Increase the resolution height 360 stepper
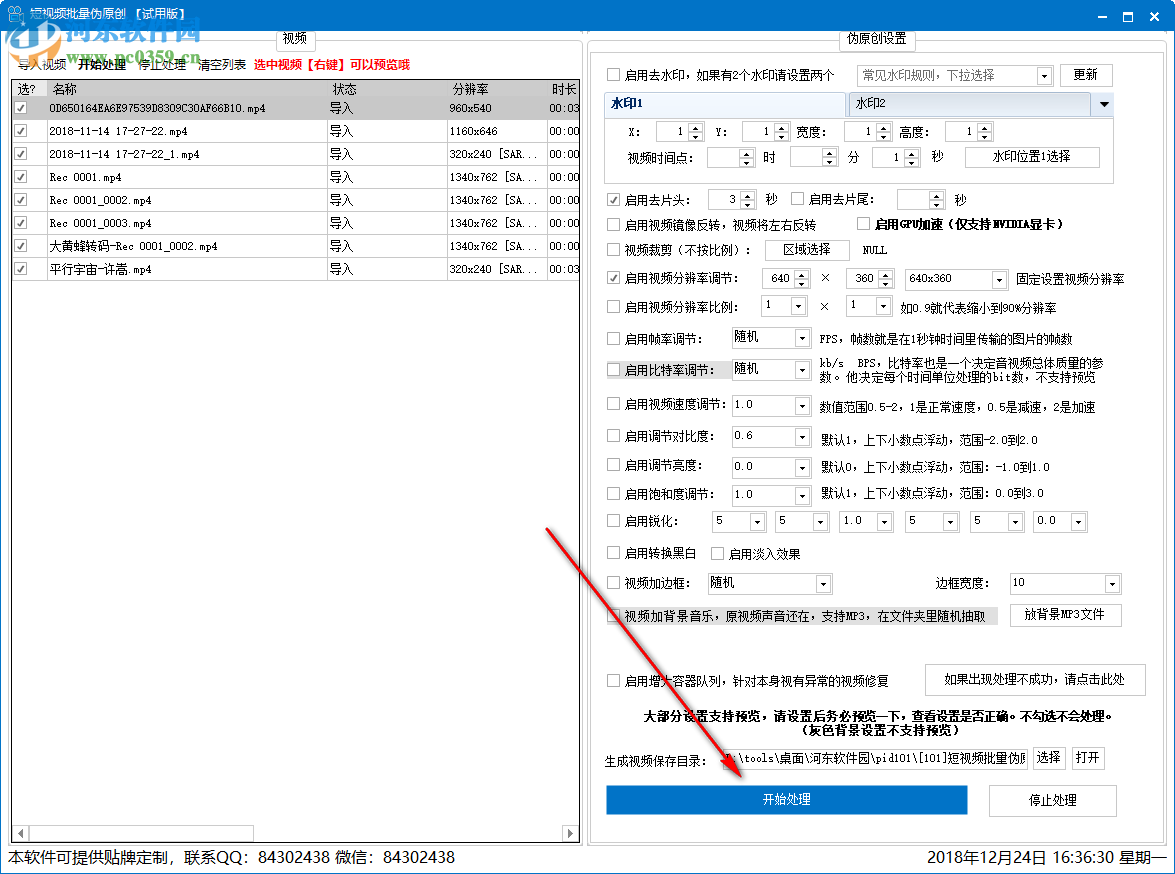 click(886, 275)
